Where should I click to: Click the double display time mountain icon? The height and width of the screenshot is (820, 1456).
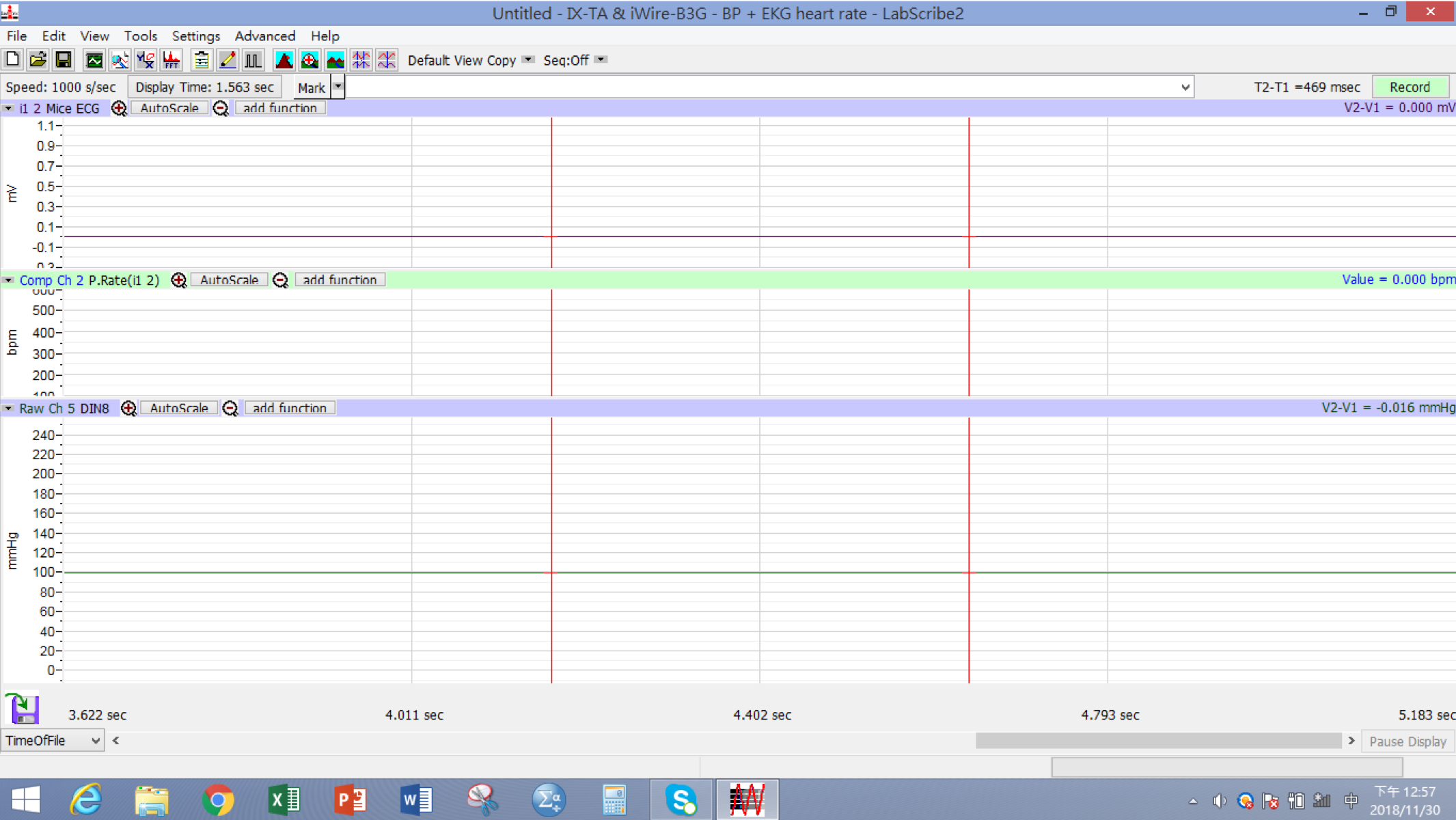pos(335,60)
